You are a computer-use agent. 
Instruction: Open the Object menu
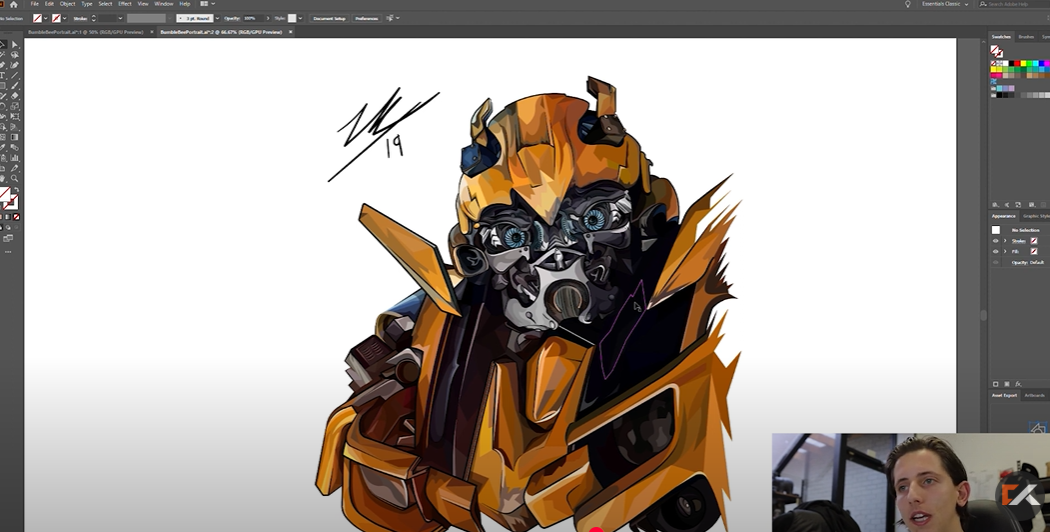[x=68, y=4]
